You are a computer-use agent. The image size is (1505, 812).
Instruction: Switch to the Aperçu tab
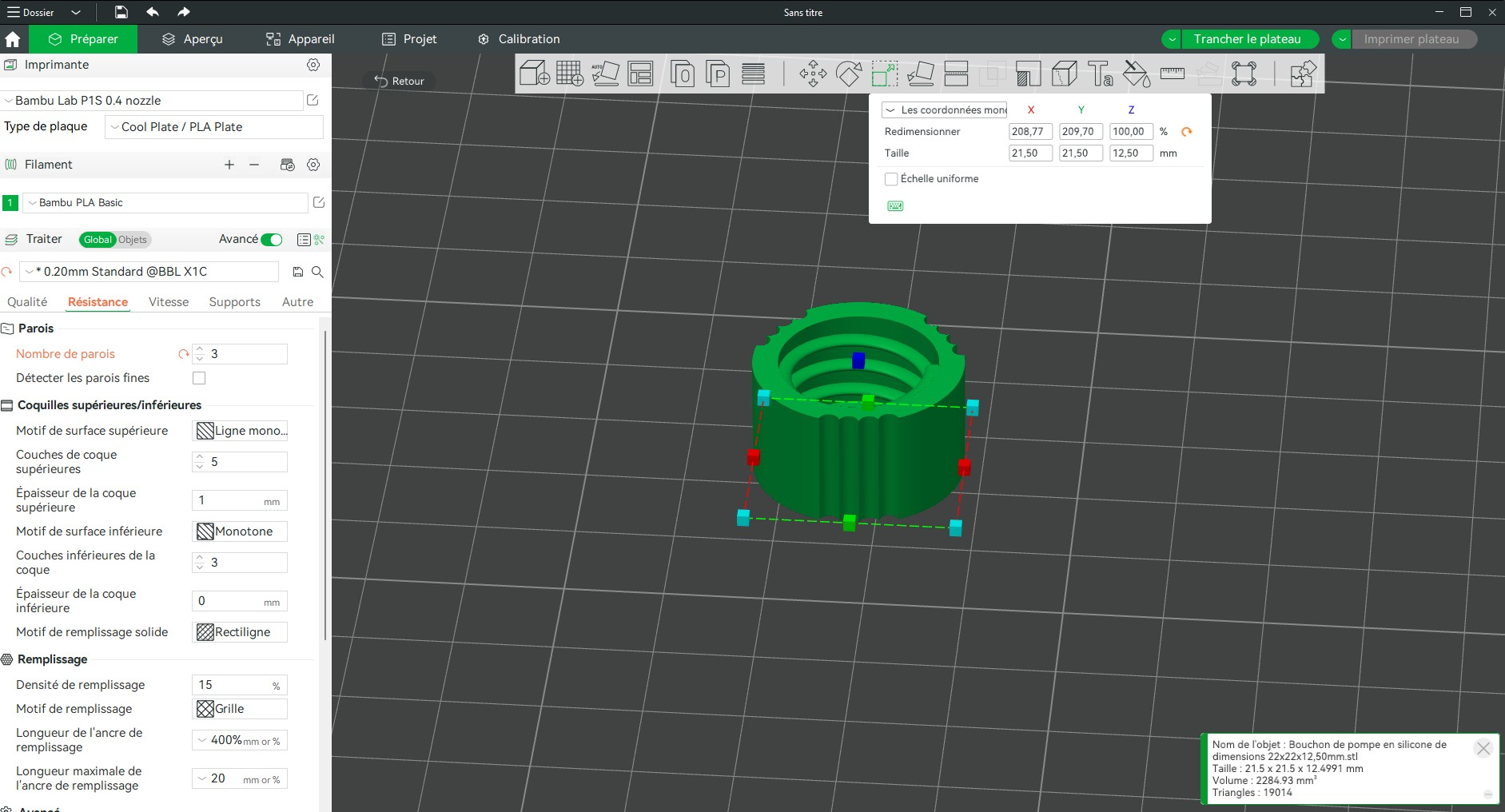click(x=192, y=39)
